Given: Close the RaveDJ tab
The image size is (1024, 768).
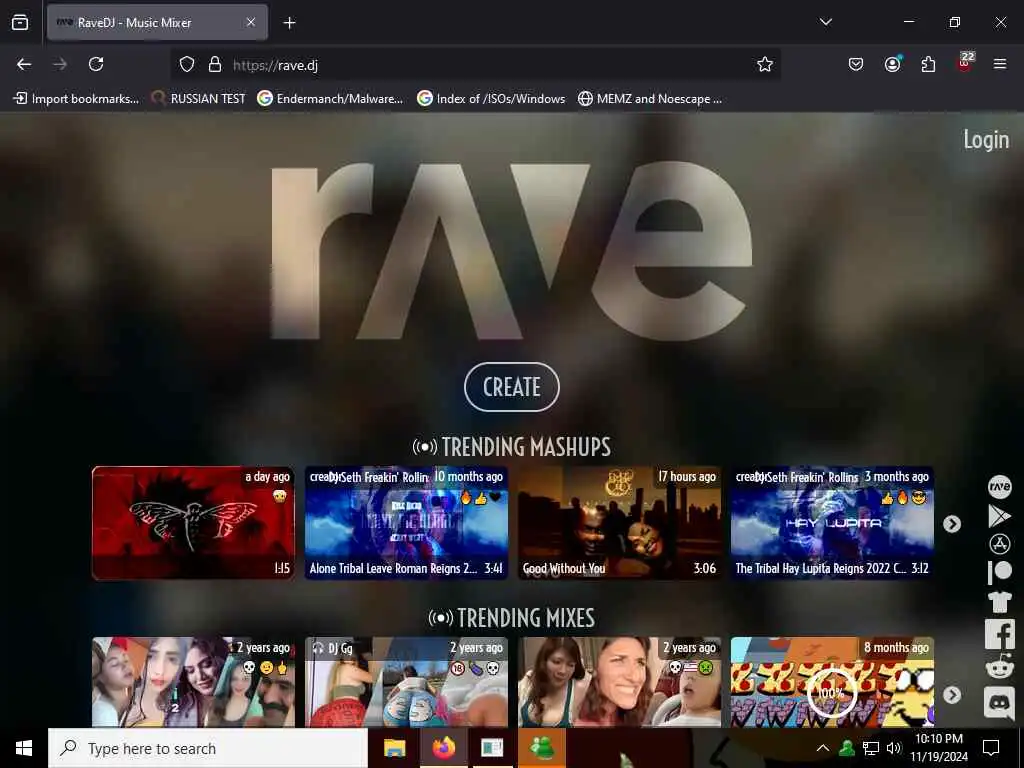Looking at the screenshot, I should [x=251, y=22].
